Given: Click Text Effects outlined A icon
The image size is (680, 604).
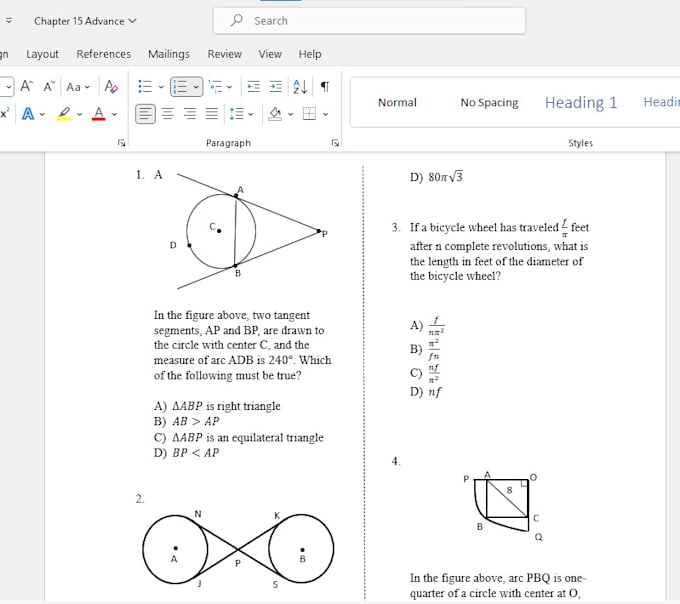Looking at the screenshot, I should tap(28, 114).
